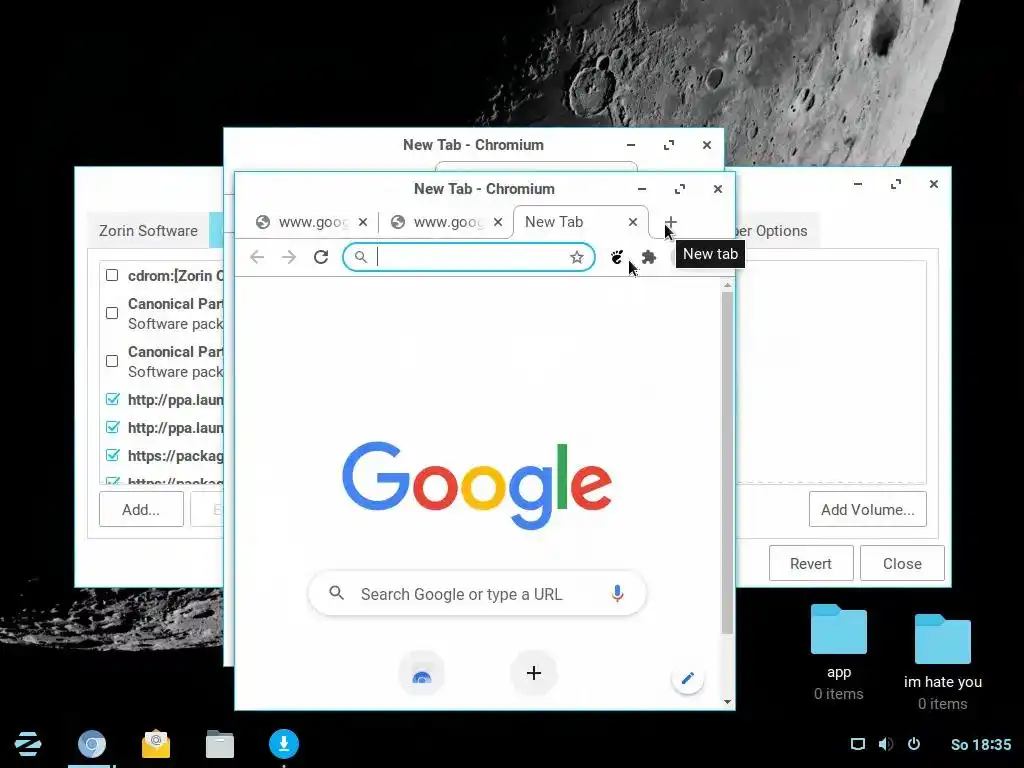Toggle the cdrom:[Zorin source checkbox
The width and height of the screenshot is (1024, 768).
(112, 275)
